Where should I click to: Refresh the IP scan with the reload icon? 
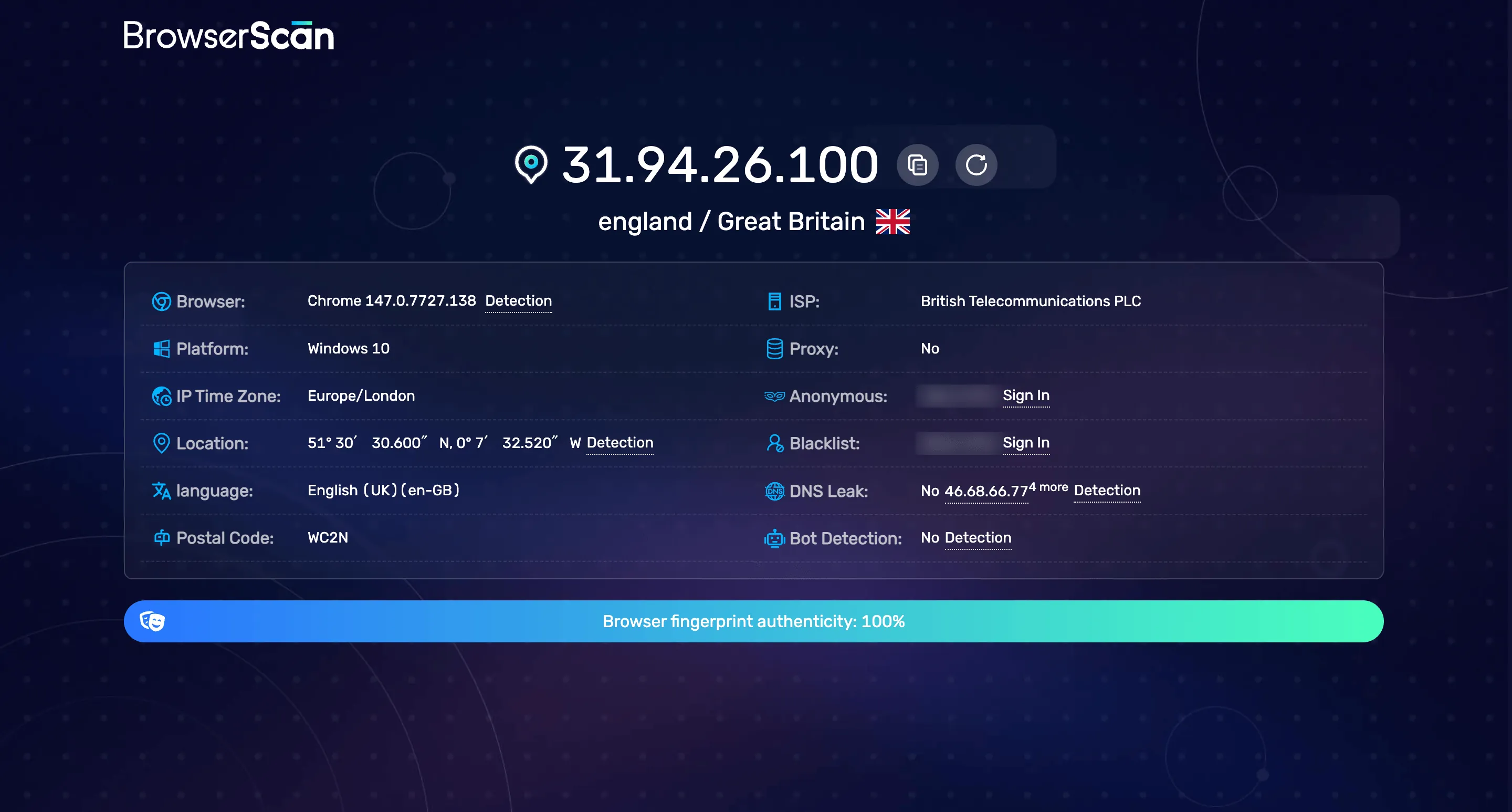(x=976, y=165)
